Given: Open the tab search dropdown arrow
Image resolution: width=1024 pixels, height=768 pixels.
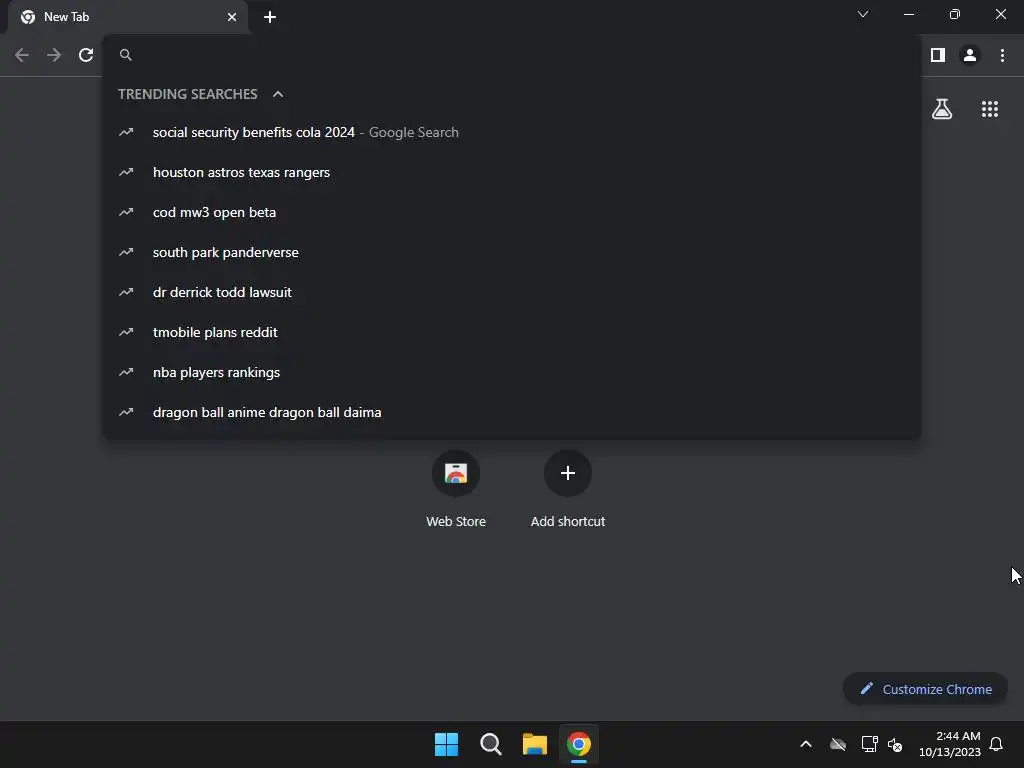Looking at the screenshot, I should (863, 14).
